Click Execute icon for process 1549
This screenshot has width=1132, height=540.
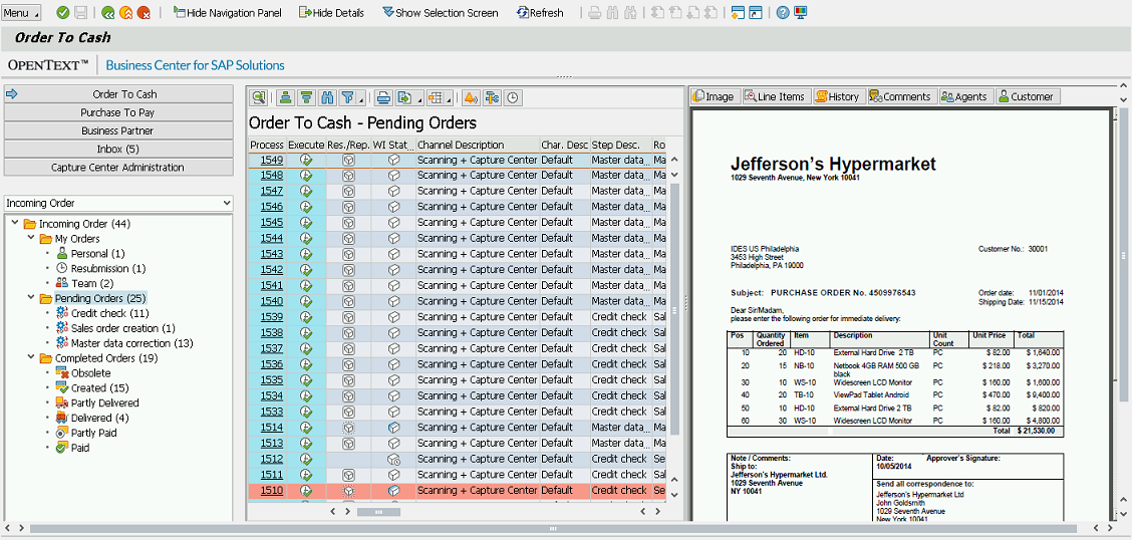point(306,160)
